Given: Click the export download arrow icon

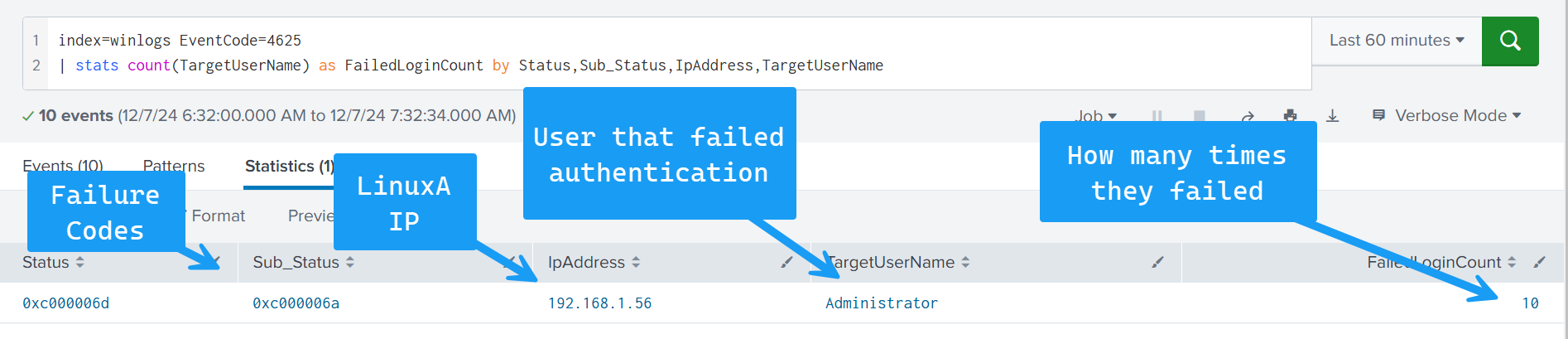Looking at the screenshot, I should click(1332, 116).
